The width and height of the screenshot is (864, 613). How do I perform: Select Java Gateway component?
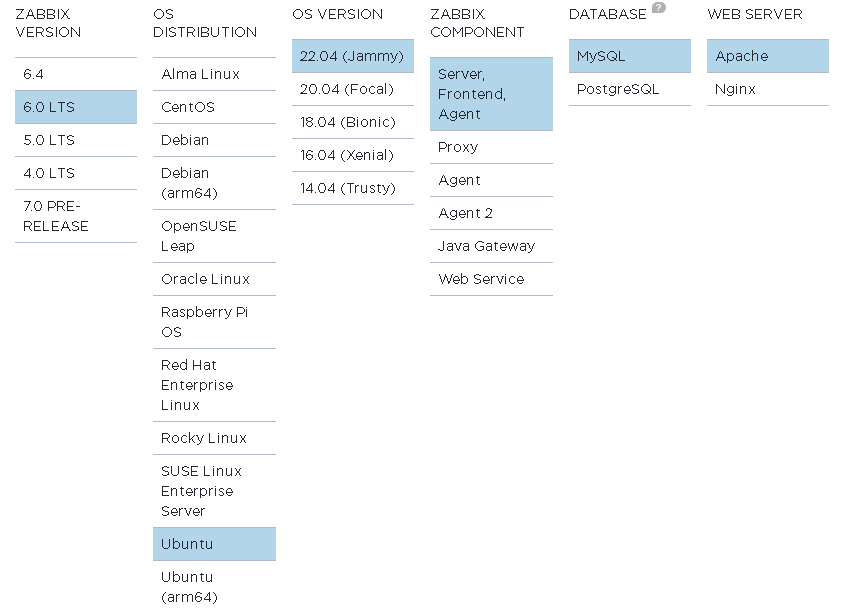tap(491, 246)
